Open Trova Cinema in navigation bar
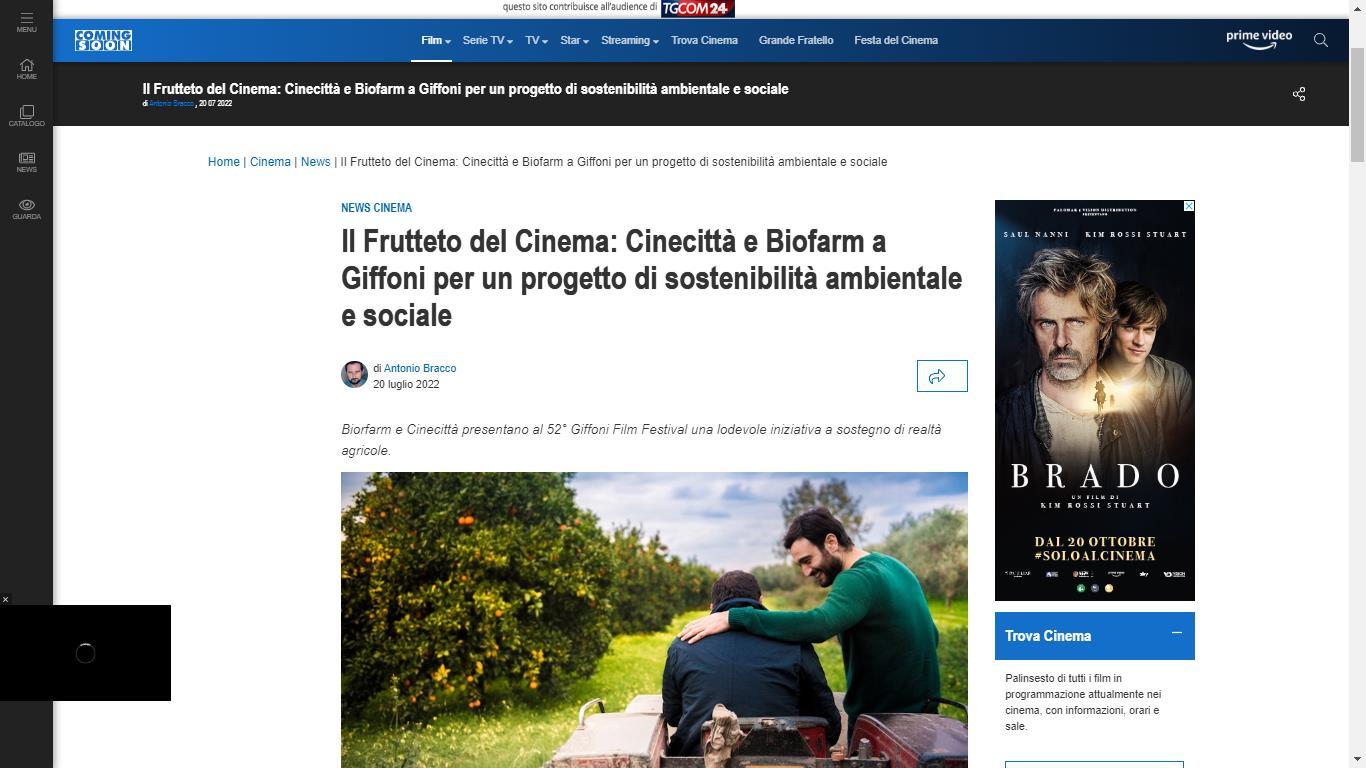This screenshot has width=1366, height=768. pyautogui.click(x=704, y=40)
